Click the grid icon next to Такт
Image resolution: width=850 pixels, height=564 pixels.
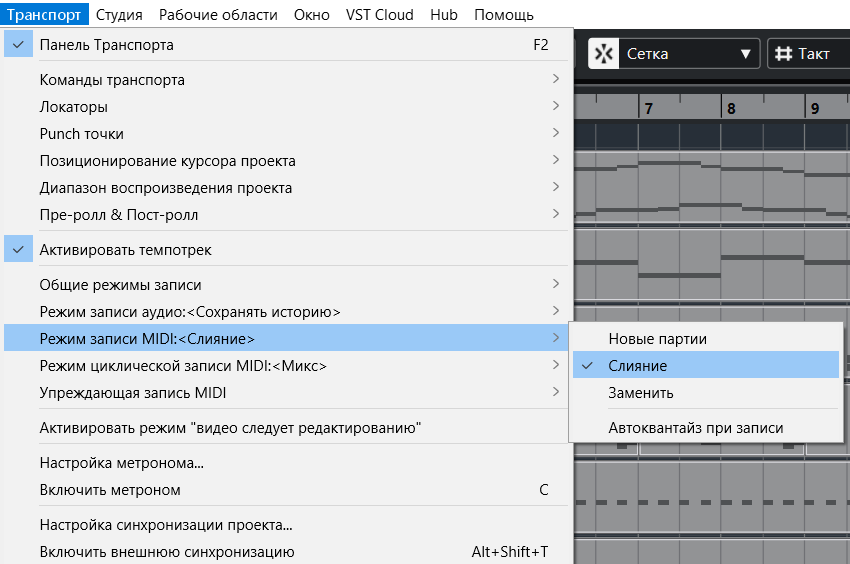(784, 54)
